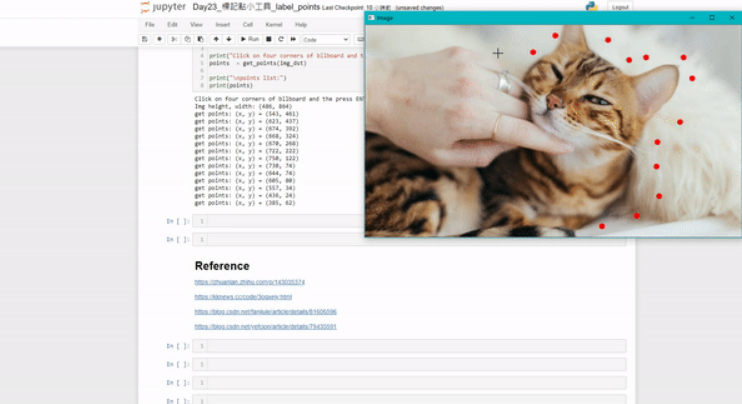Open the blog.csdn.net fanjujie reference link
742x404 pixels.
pos(265,312)
